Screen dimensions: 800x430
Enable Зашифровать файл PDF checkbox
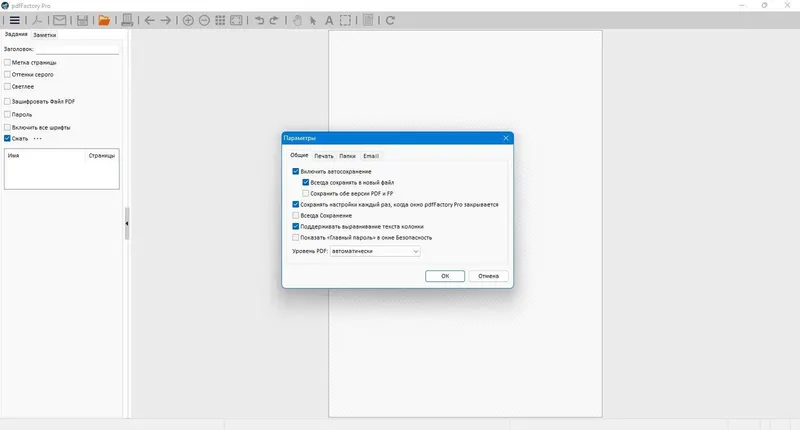tap(7, 102)
